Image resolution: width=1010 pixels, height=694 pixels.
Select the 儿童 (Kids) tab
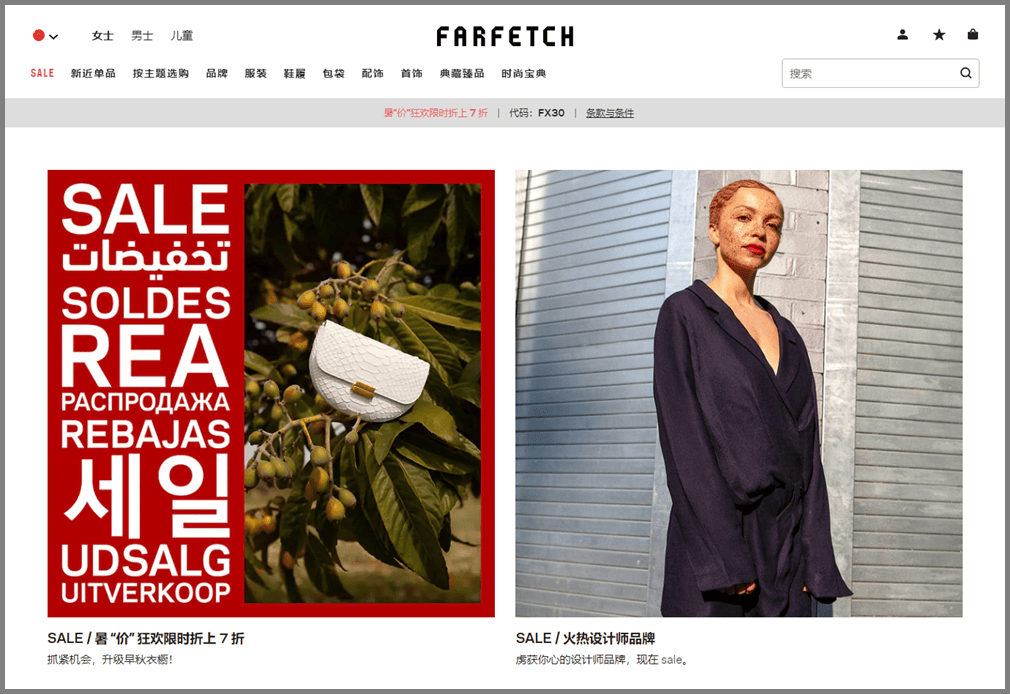(182, 35)
